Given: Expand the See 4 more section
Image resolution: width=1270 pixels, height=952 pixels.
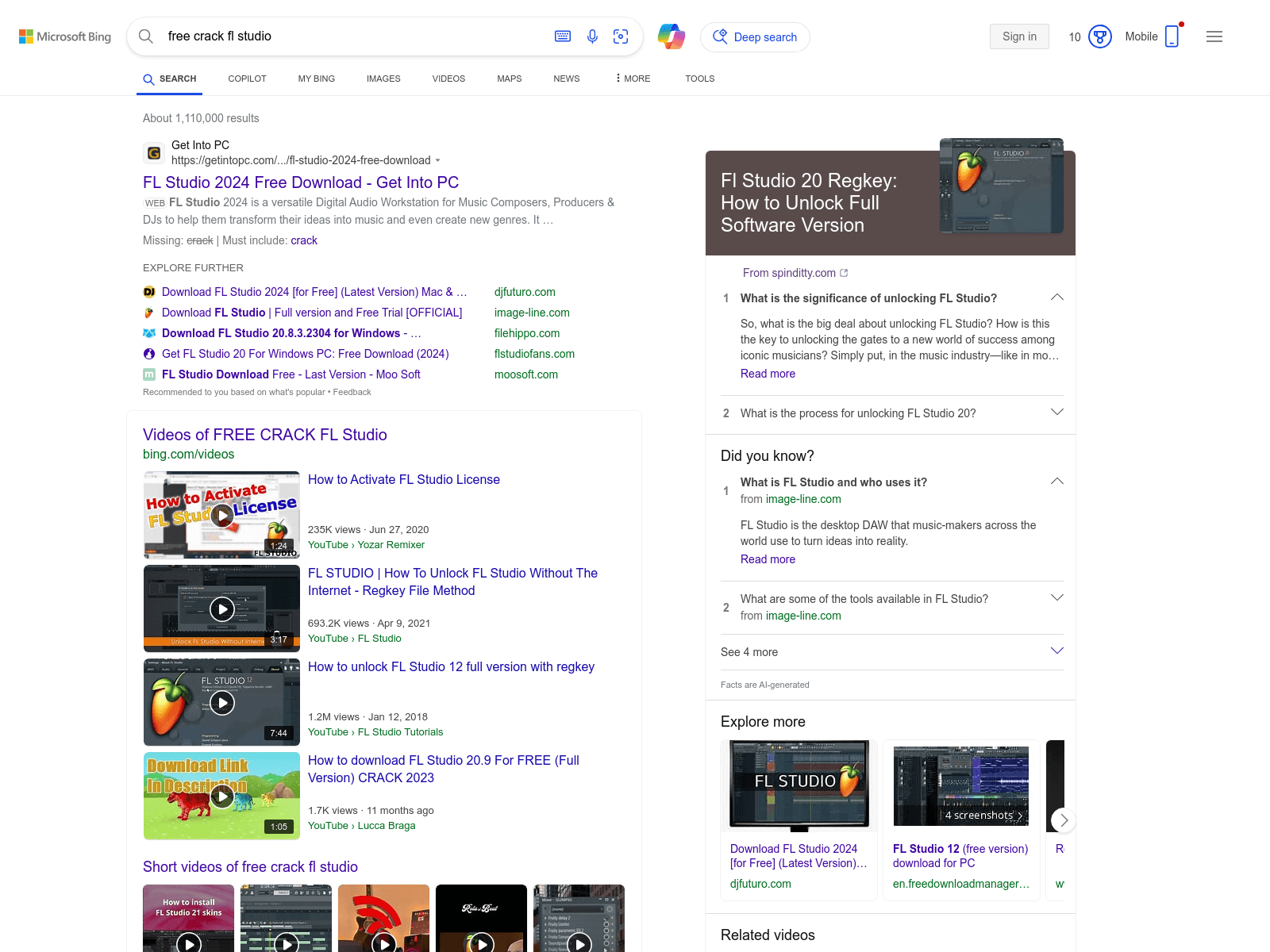Looking at the screenshot, I should click(892, 652).
